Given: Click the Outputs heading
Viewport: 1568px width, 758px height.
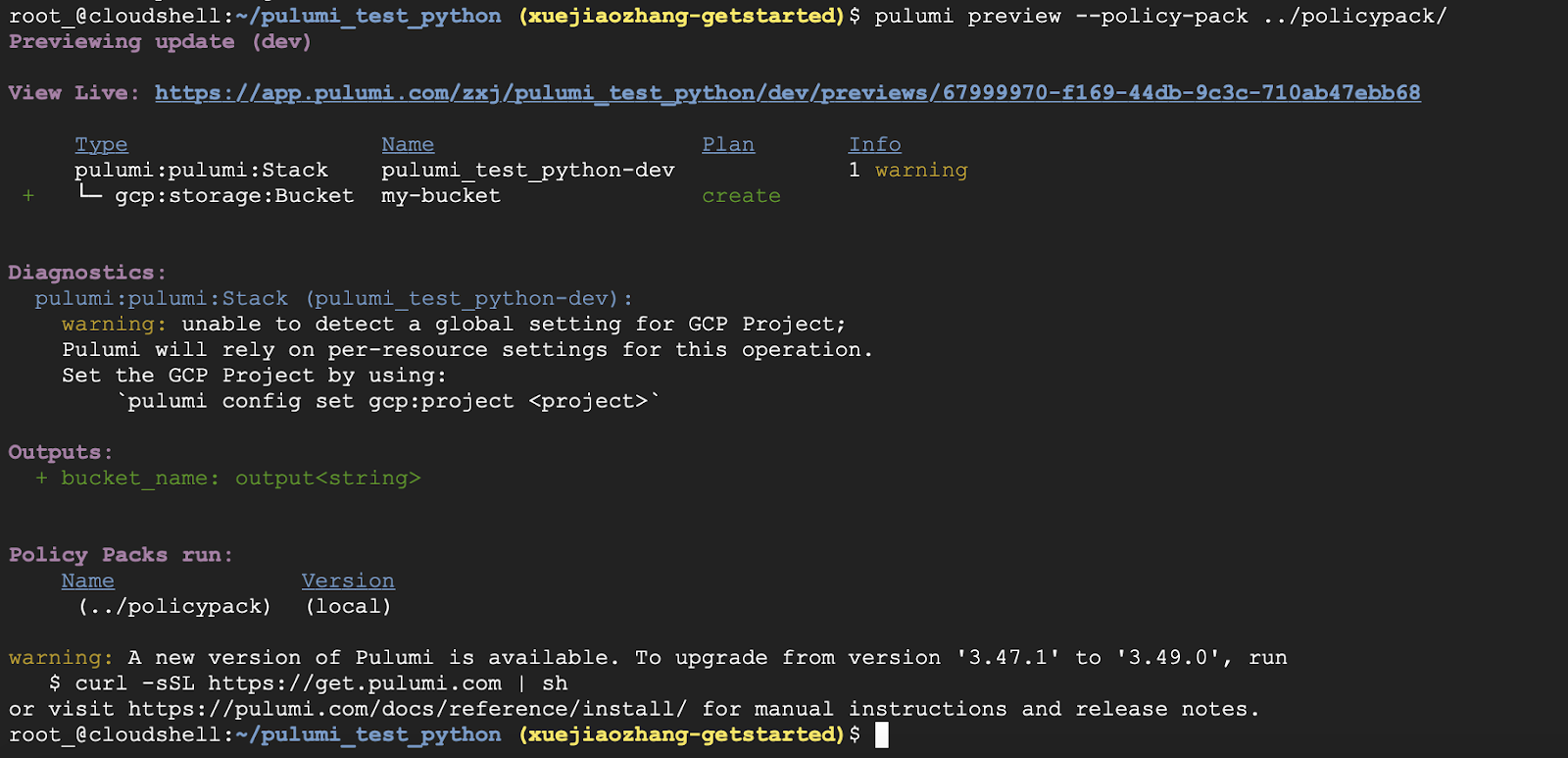Looking at the screenshot, I should tap(61, 452).
